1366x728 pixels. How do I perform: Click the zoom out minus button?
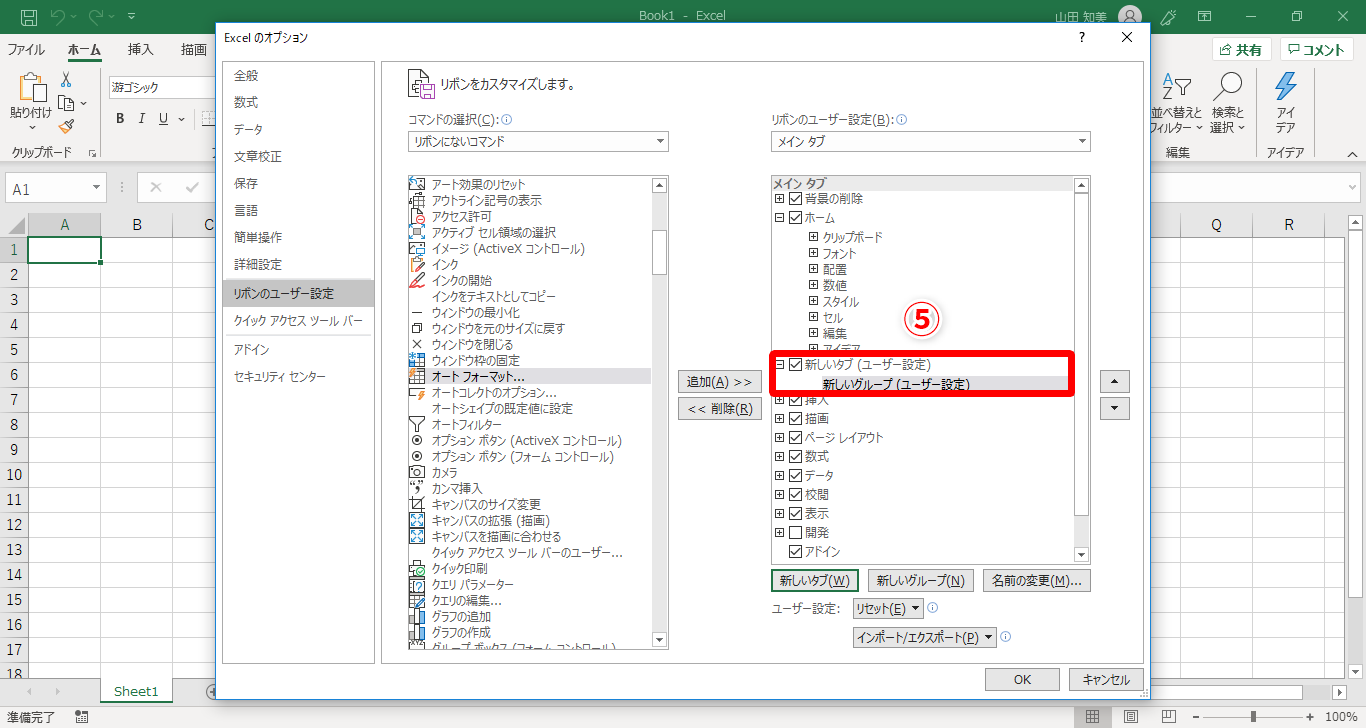click(1197, 717)
